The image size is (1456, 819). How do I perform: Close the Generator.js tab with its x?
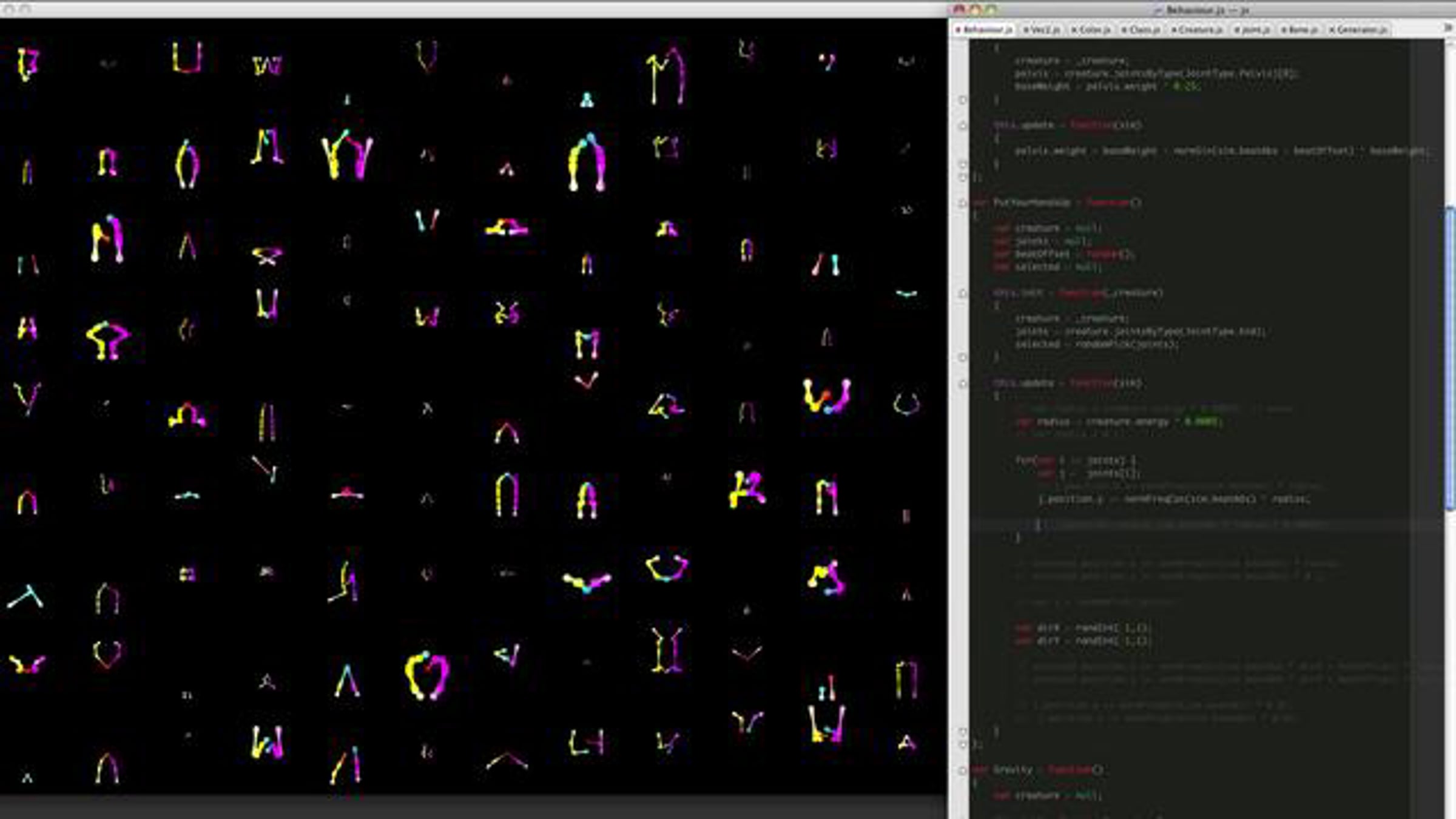1332,30
